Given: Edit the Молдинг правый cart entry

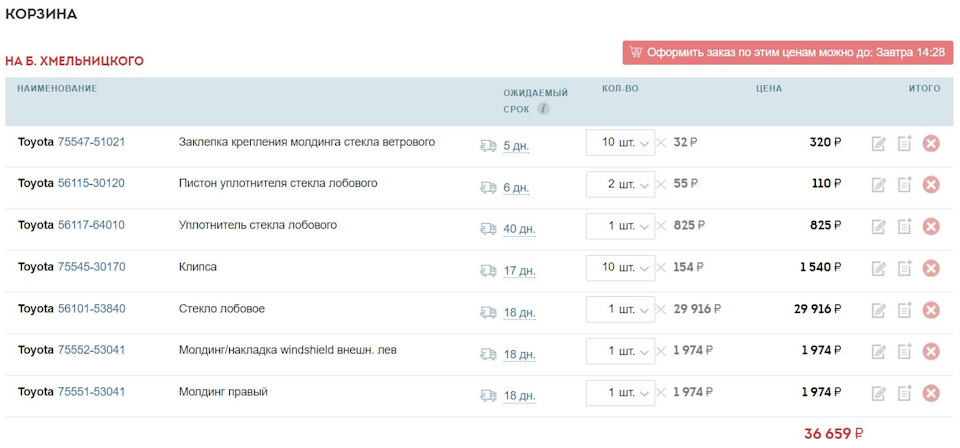Looking at the screenshot, I should coord(879,394).
